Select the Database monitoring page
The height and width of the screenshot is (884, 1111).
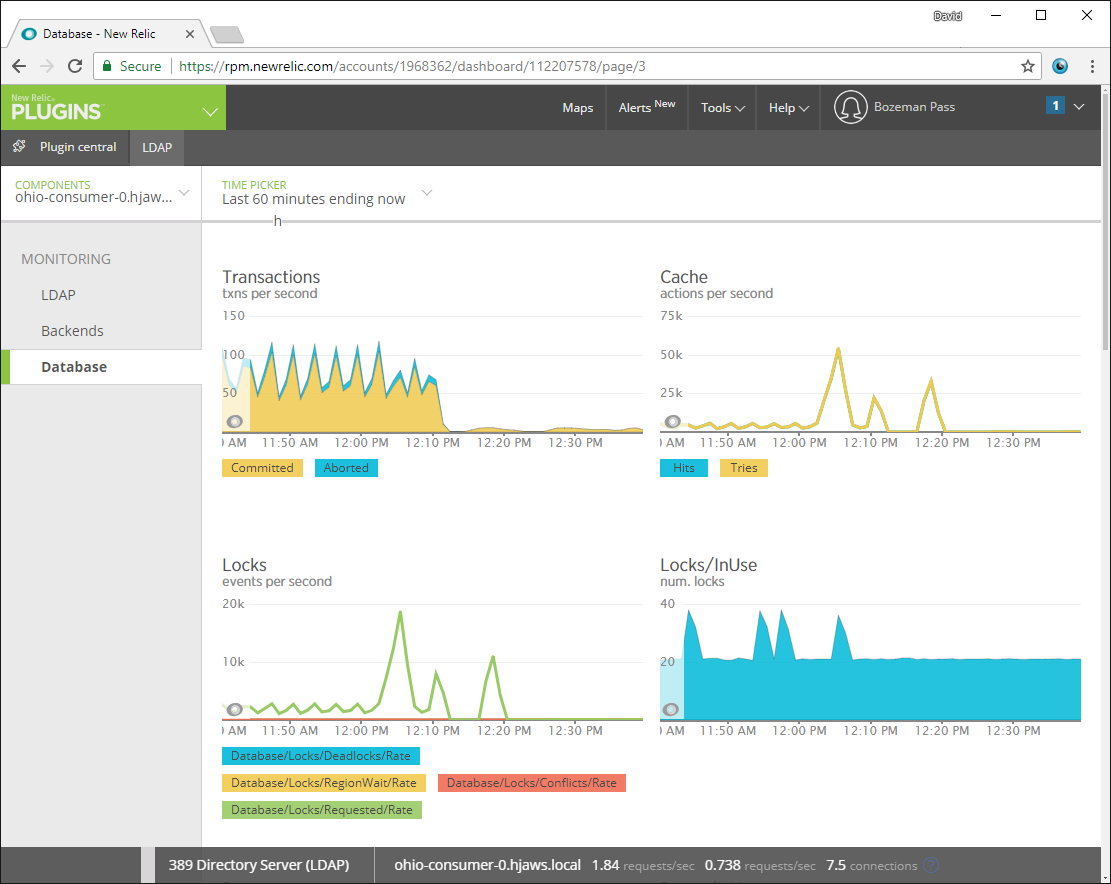click(x=101, y=367)
